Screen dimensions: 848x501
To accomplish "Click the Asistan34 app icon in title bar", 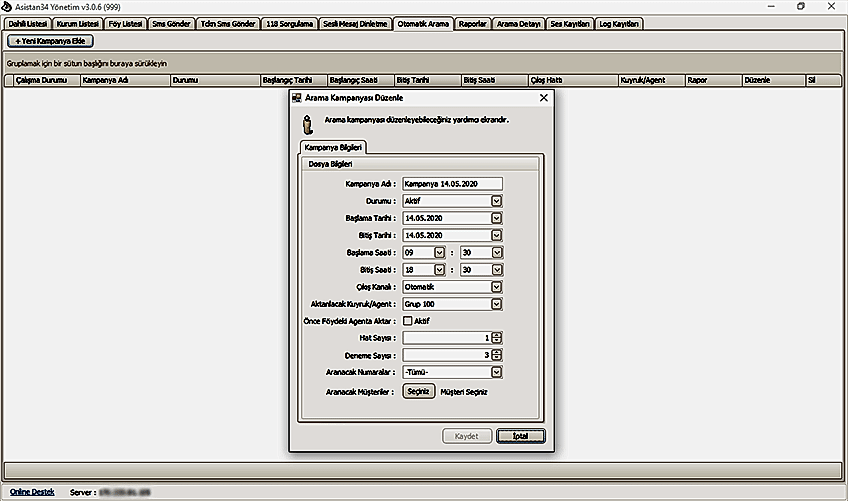I will click(7, 6).
